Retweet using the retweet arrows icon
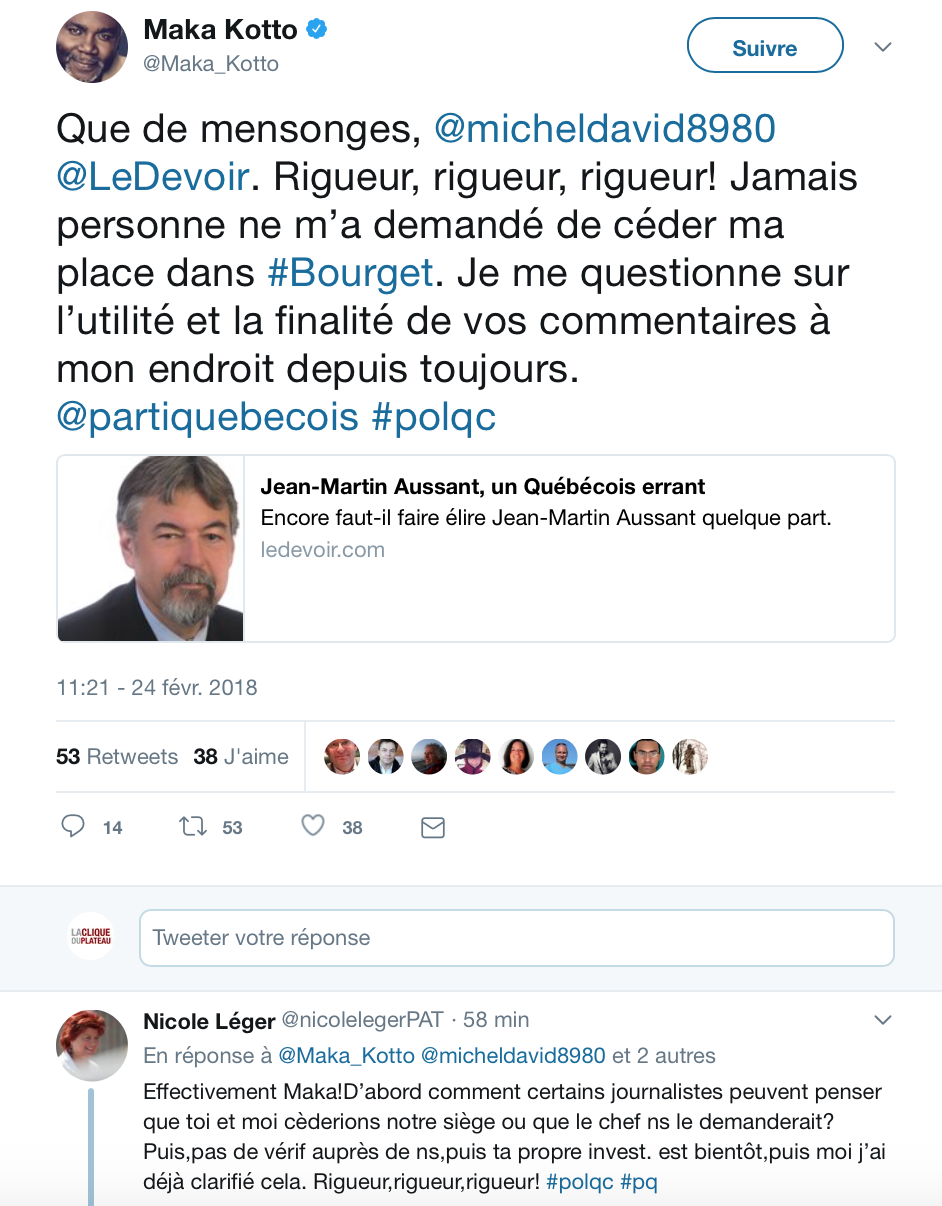The width and height of the screenshot is (942, 1206). (193, 826)
